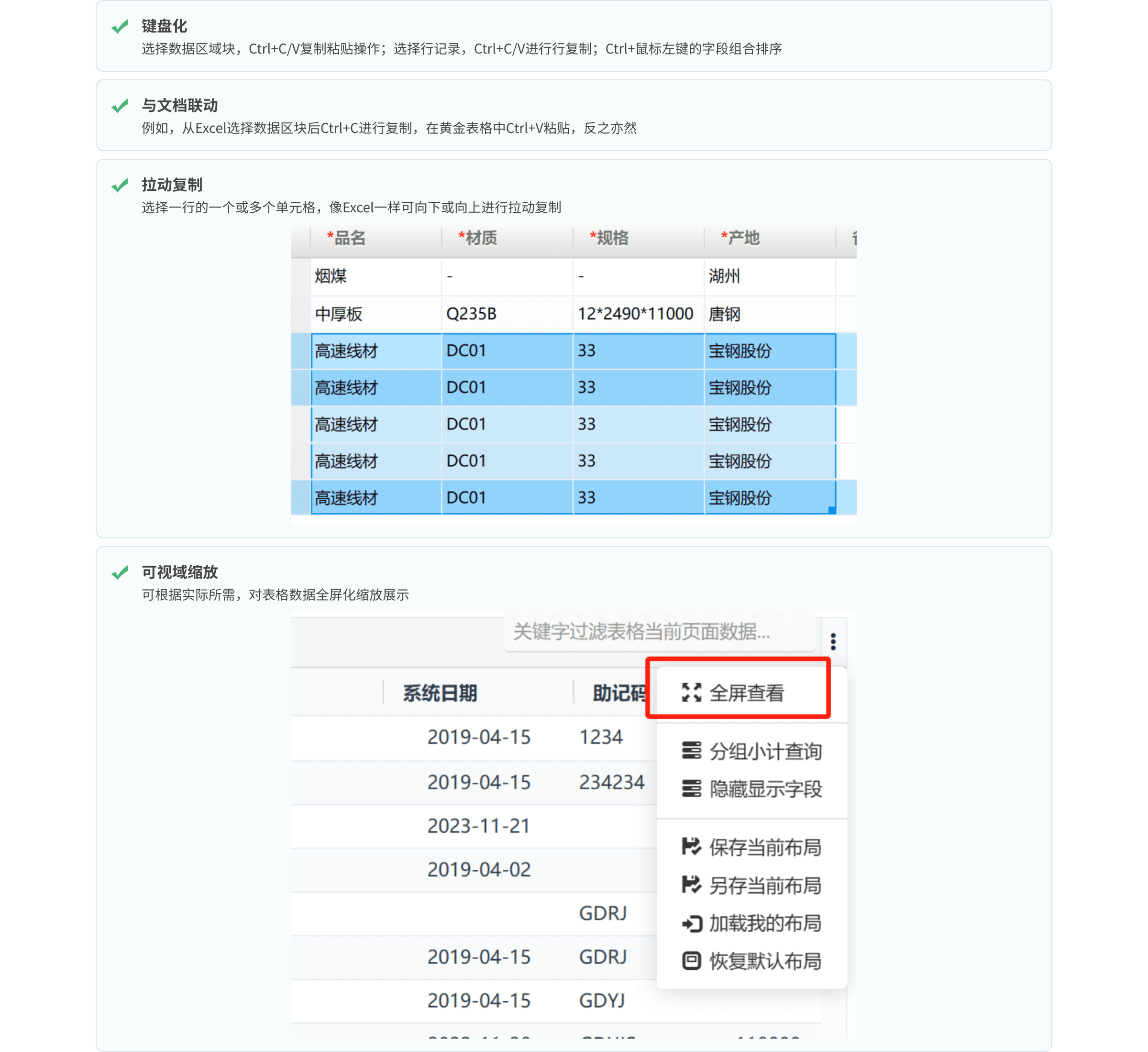This screenshot has height=1052, width=1148.
Task: Open the three-dot more options menu
Action: click(833, 642)
